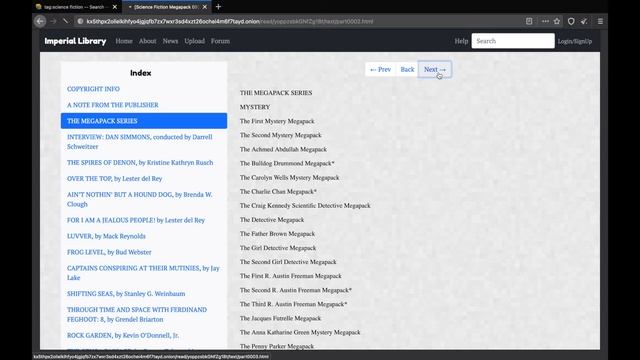Click 'The Girl Detective Megapack' text
640x360 pixels.
(278, 248)
